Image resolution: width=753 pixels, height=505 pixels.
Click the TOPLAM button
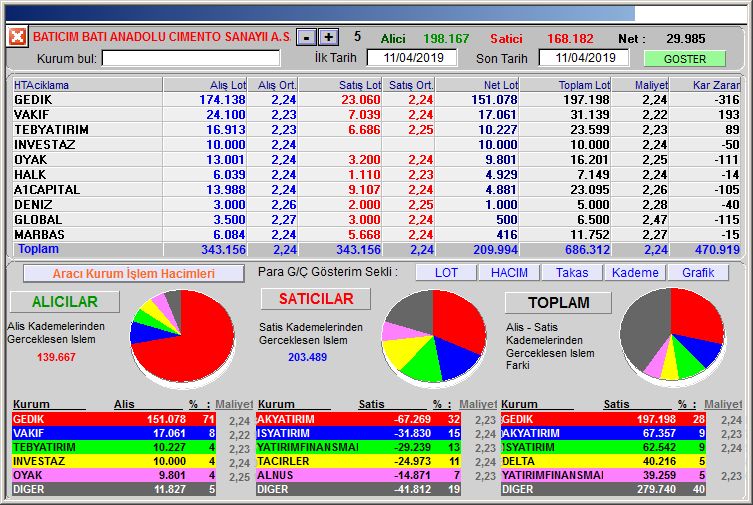tap(559, 302)
